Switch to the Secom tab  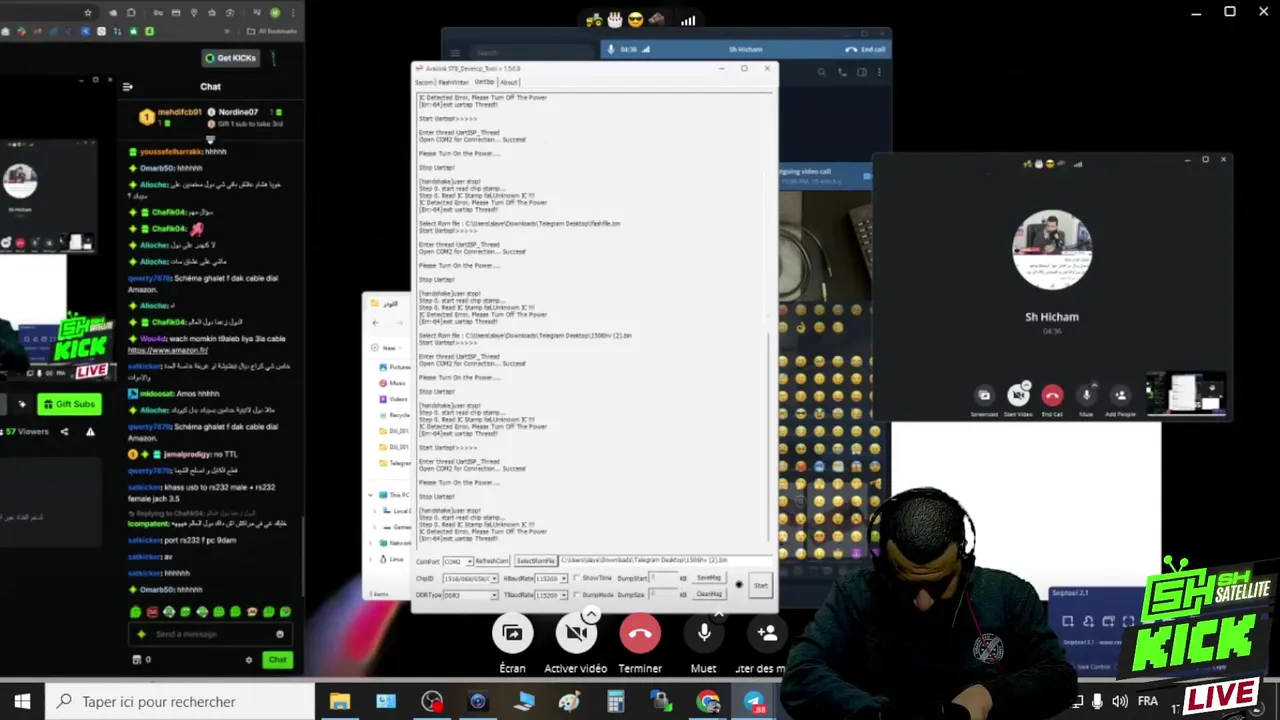coord(424,83)
